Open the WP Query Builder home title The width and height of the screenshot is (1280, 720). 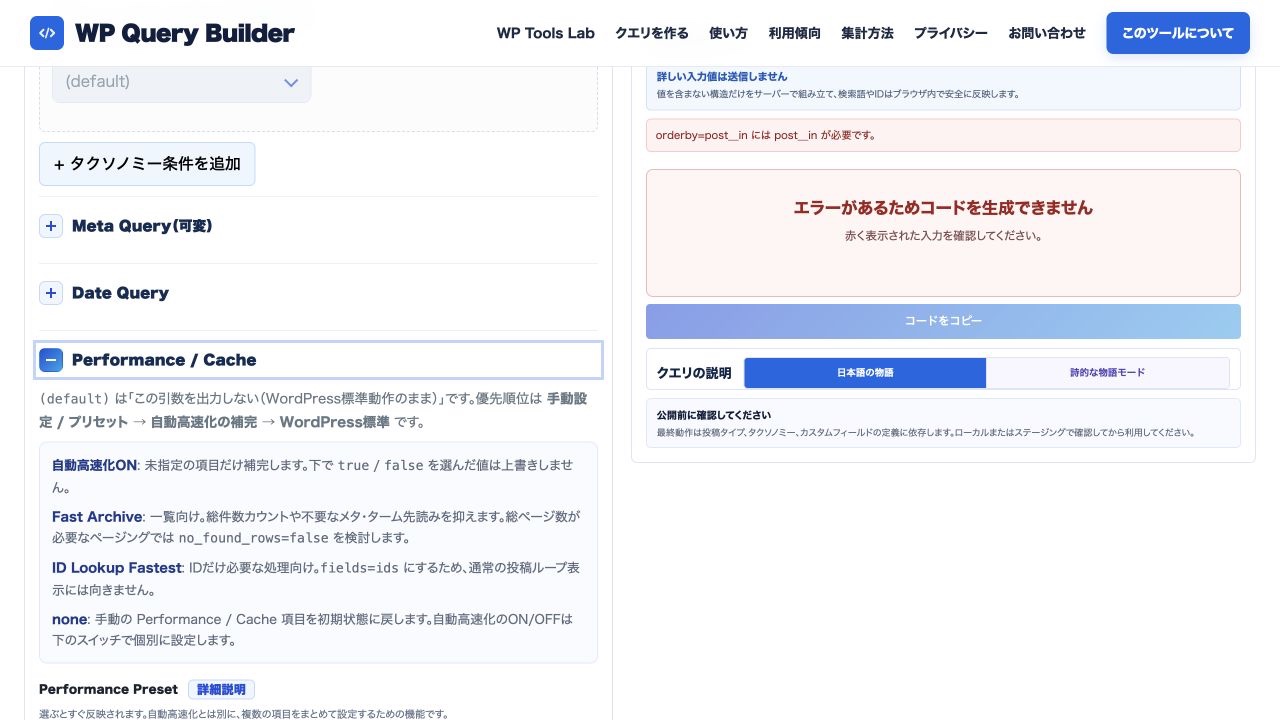coord(184,33)
